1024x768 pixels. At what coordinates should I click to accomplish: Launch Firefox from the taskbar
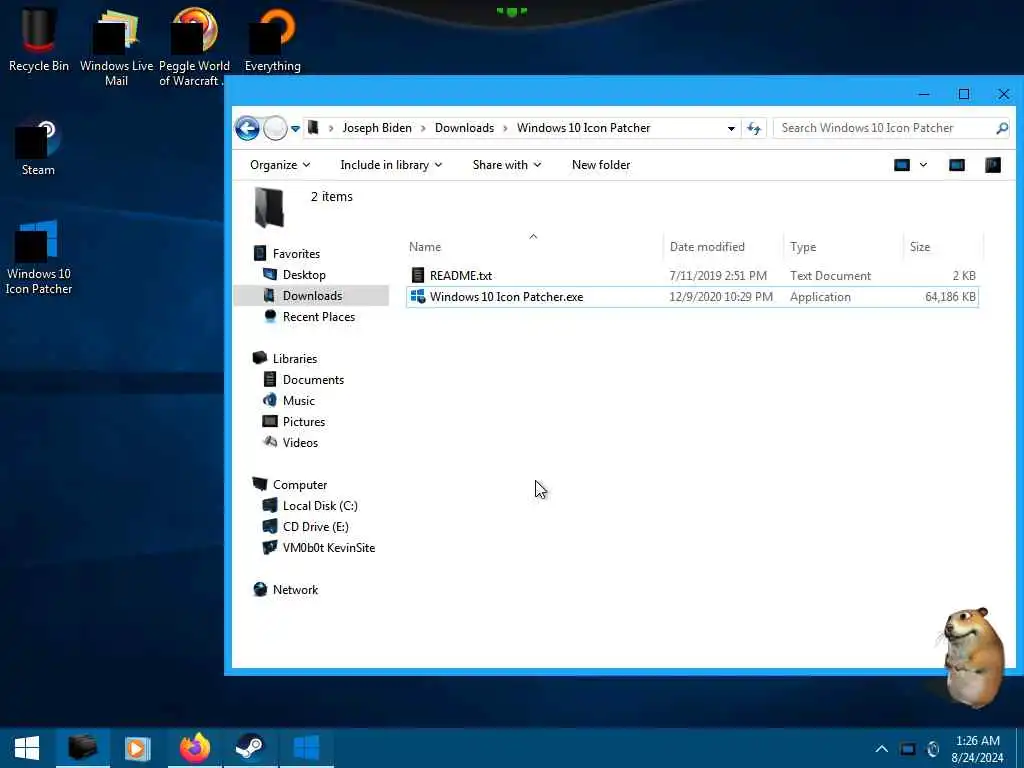click(195, 748)
